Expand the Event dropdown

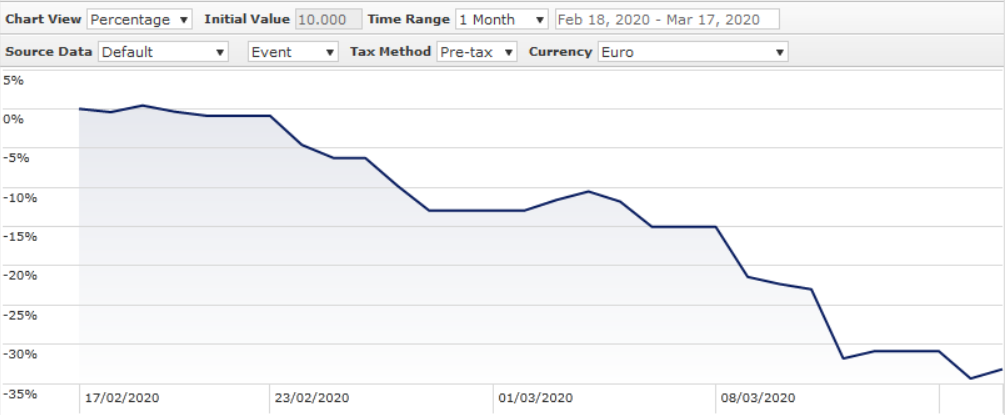click(294, 52)
